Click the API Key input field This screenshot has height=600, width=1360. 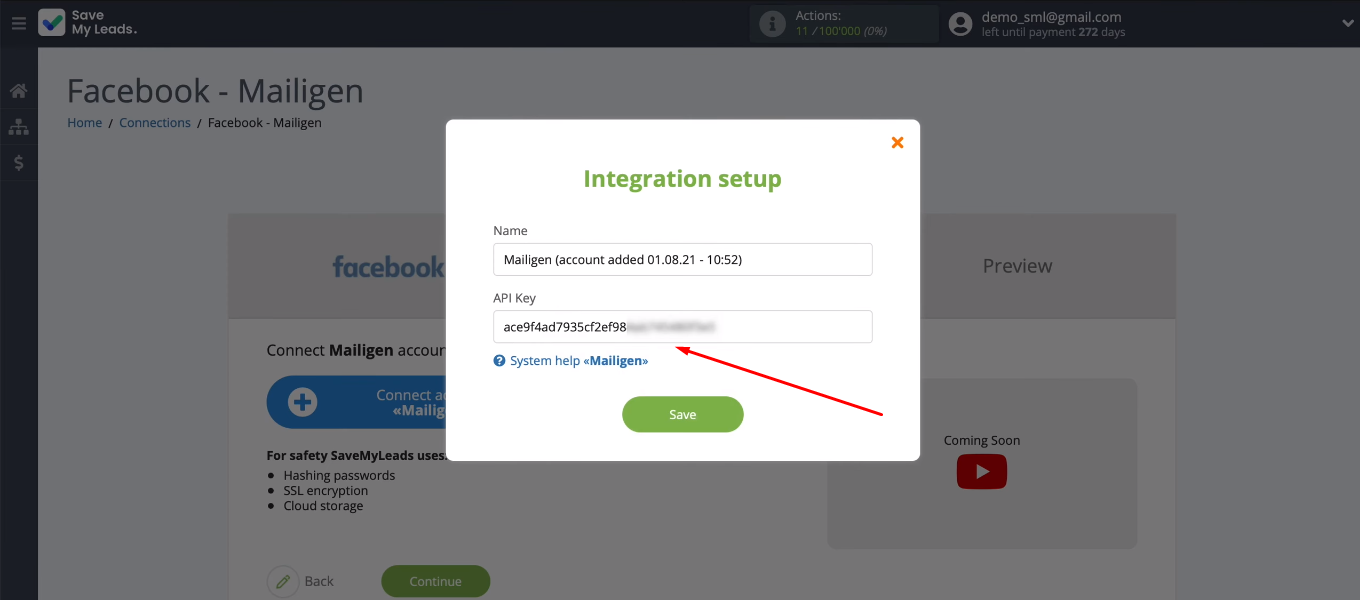point(682,327)
